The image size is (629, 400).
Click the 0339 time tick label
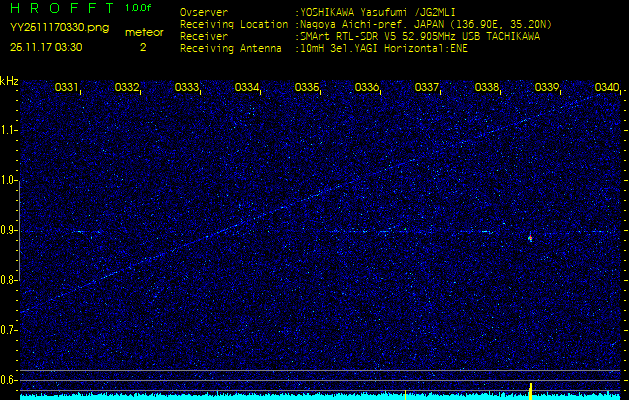click(x=547, y=88)
